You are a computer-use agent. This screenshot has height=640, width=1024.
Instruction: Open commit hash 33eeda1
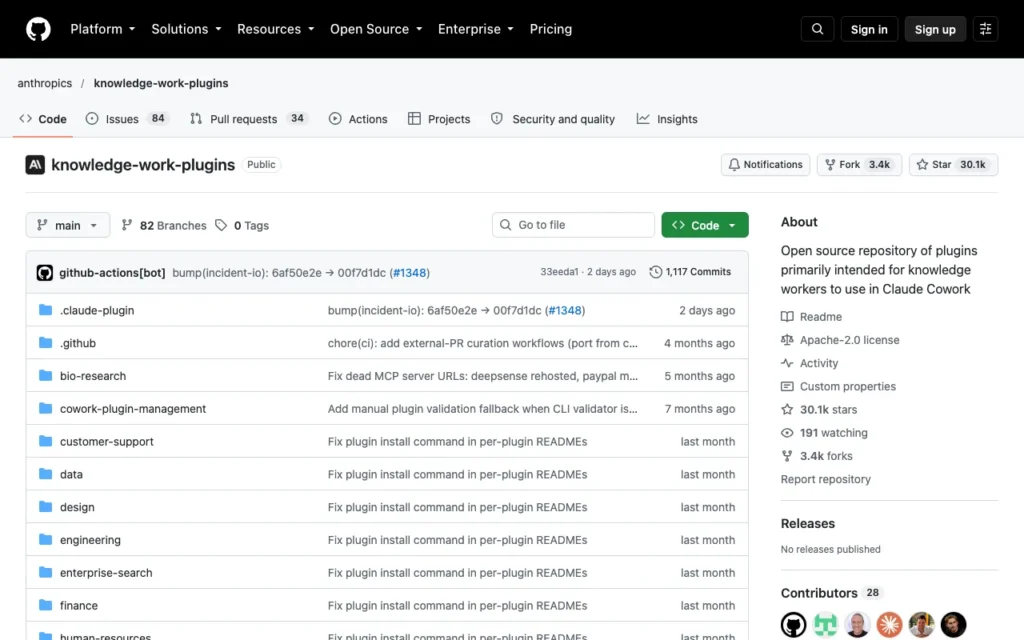click(559, 272)
